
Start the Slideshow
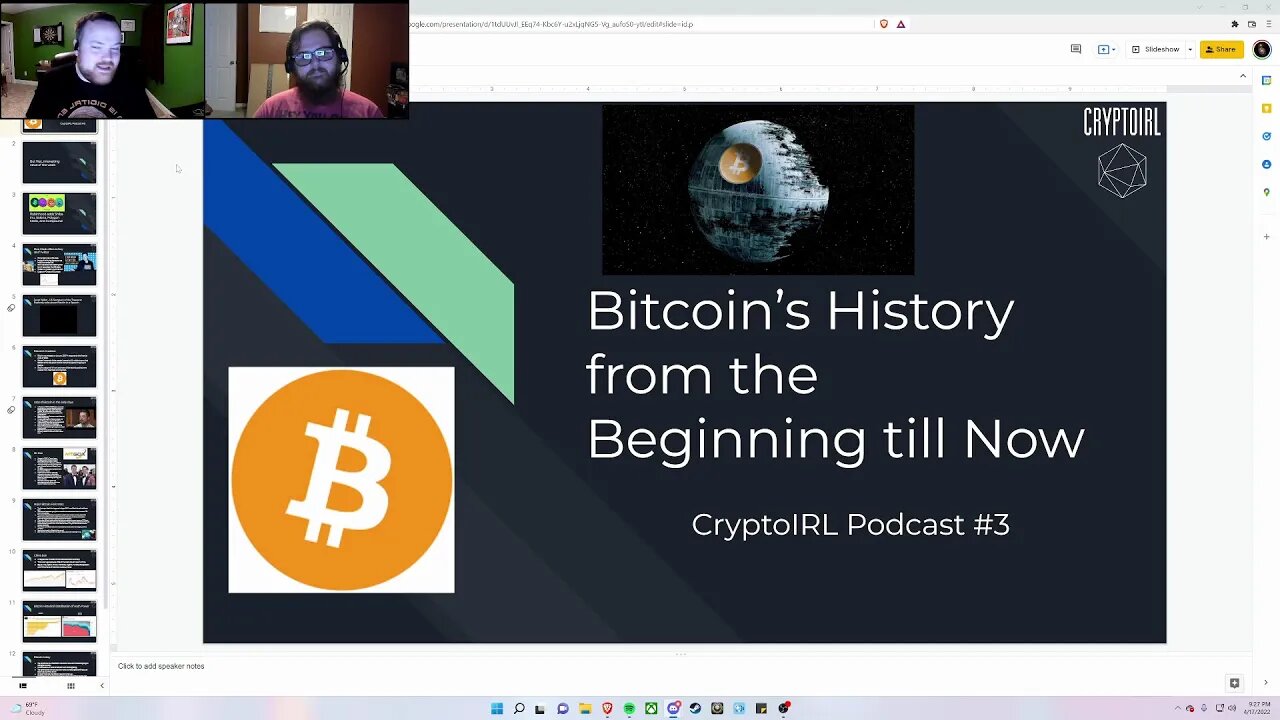tap(1156, 49)
